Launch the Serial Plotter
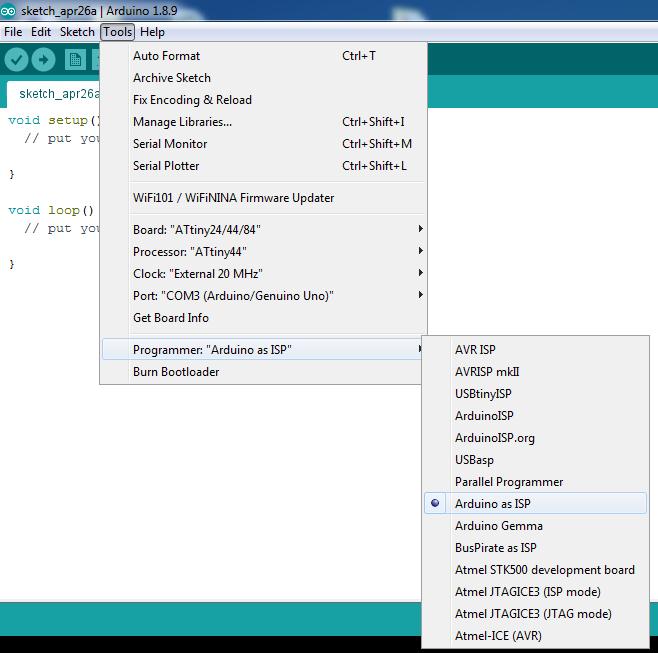Viewport: 658px width, 653px height. 264,166
